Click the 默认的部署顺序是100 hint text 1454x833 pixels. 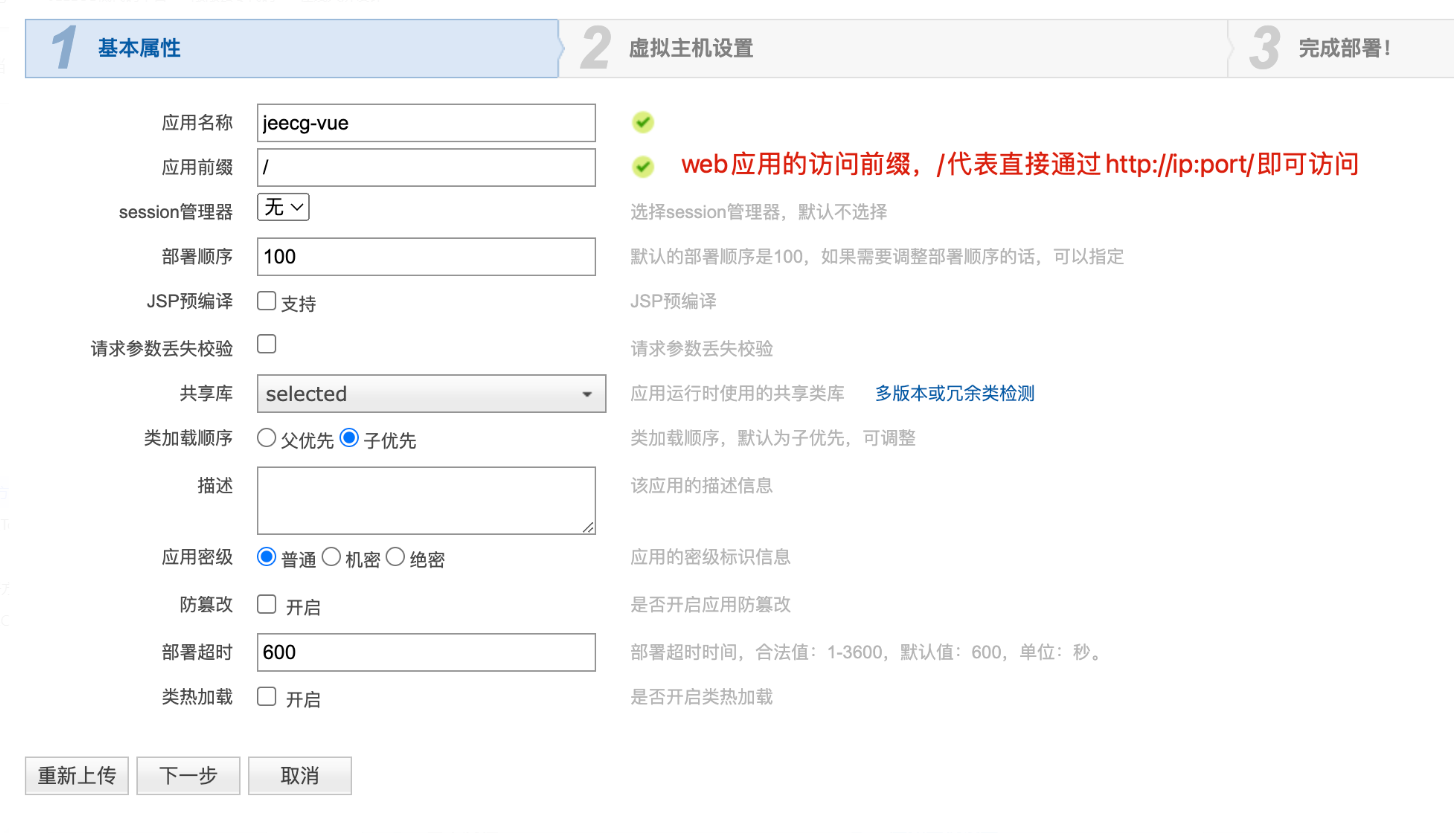coord(877,256)
